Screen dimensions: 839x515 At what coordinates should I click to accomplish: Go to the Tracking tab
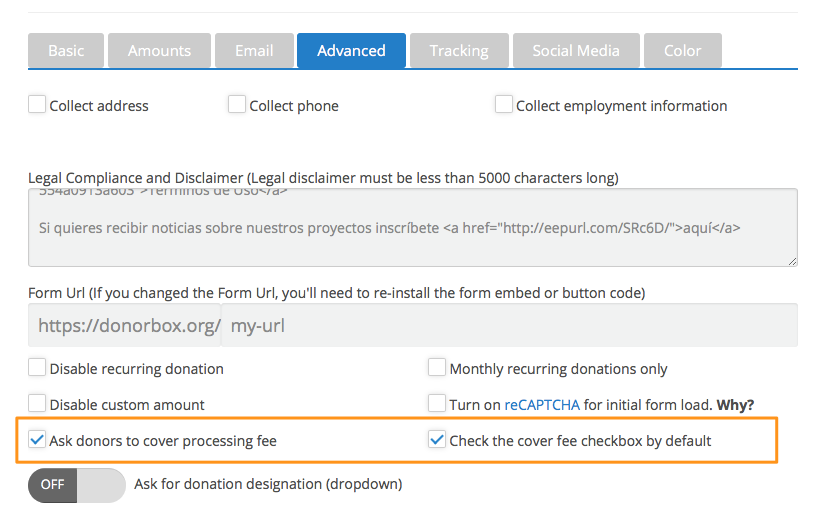459,50
